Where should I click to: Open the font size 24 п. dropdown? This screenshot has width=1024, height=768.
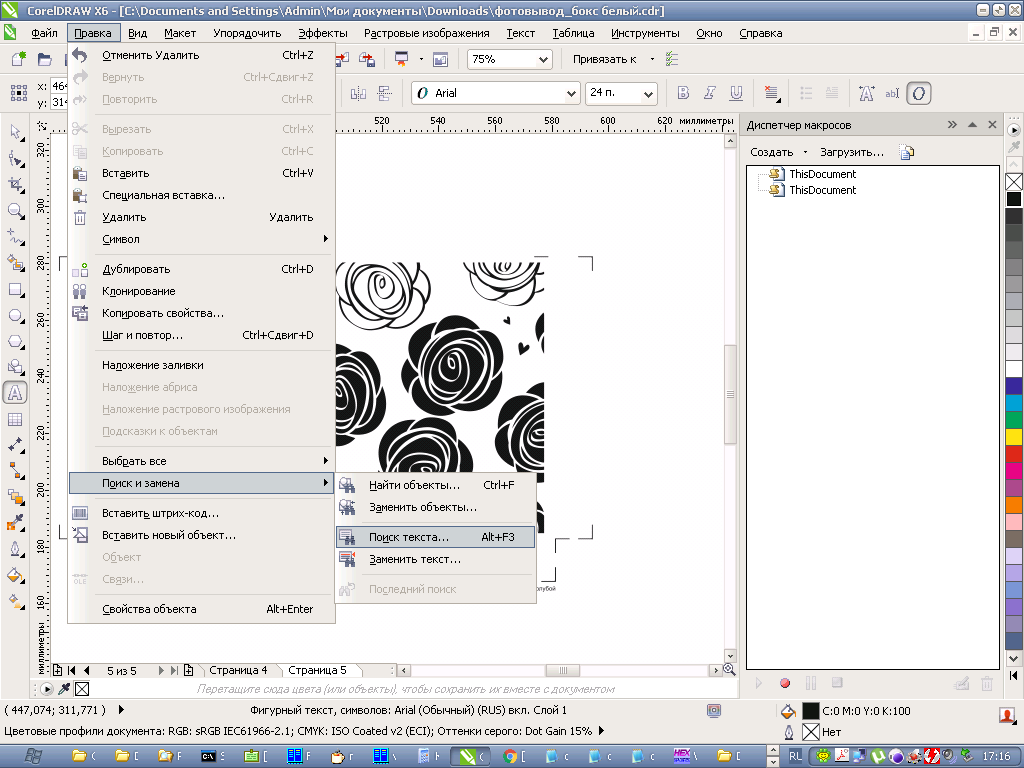[x=648, y=93]
